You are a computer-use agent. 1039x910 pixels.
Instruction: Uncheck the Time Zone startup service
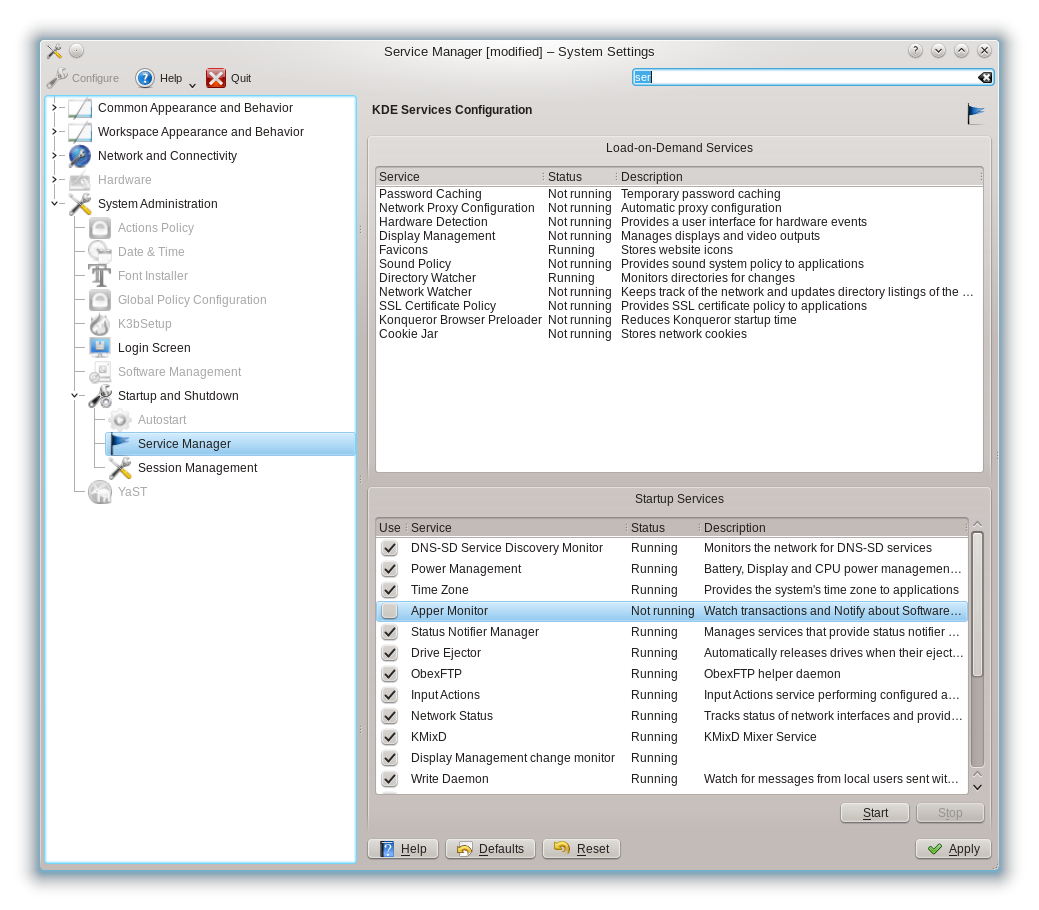click(389, 590)
